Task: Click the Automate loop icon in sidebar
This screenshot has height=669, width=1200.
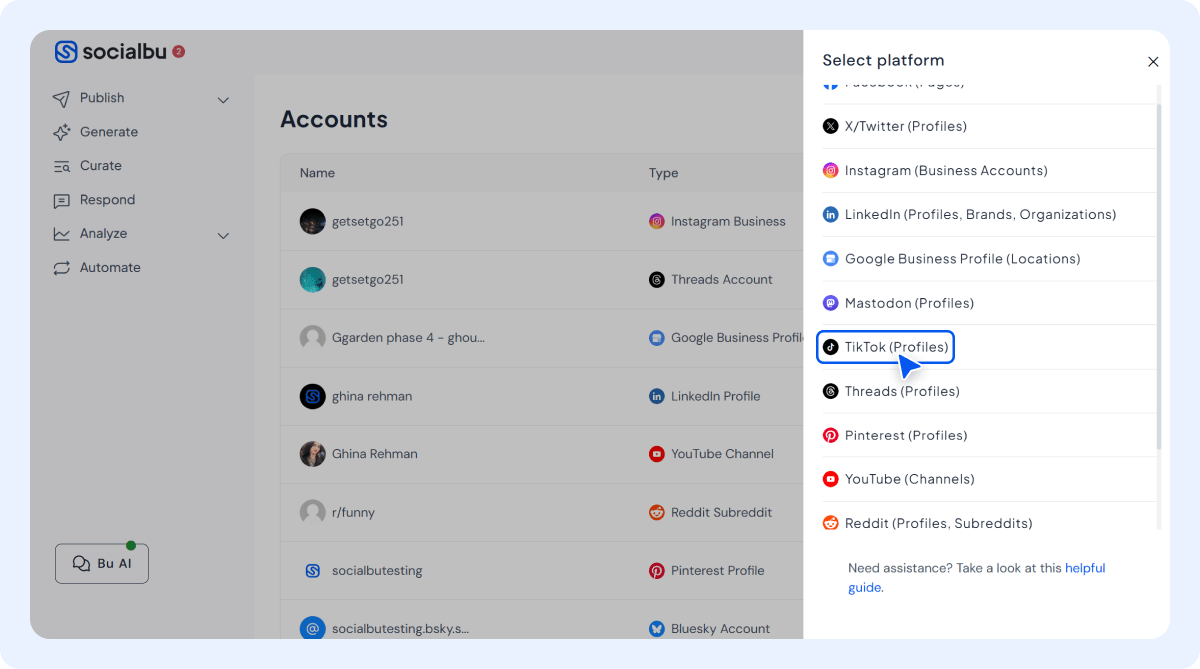Action: 62,268
